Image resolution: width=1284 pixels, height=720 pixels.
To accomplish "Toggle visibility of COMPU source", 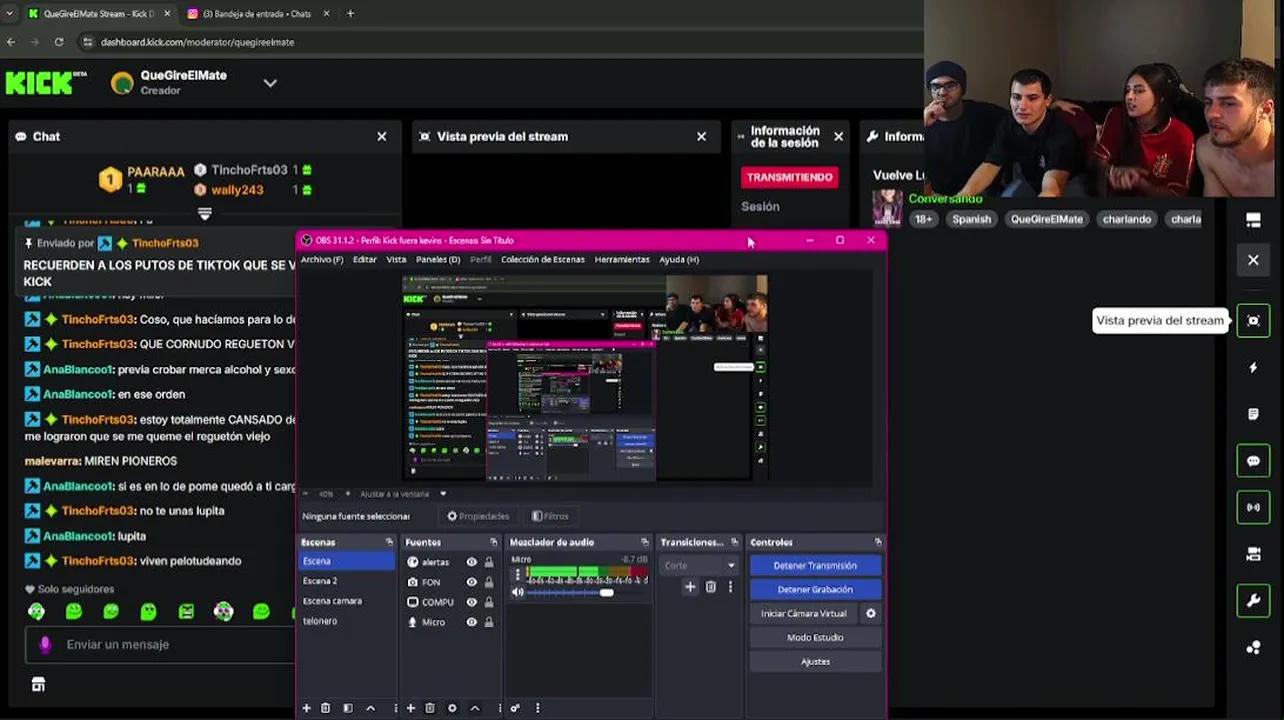I will pos(471,602).
